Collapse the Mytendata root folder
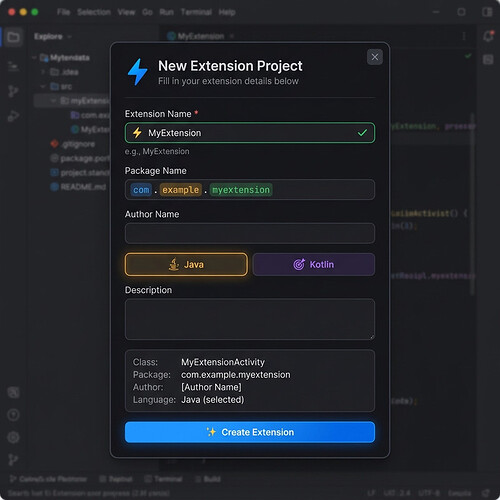The width and height of the screenshot is (500, 500). click(34, 58)
